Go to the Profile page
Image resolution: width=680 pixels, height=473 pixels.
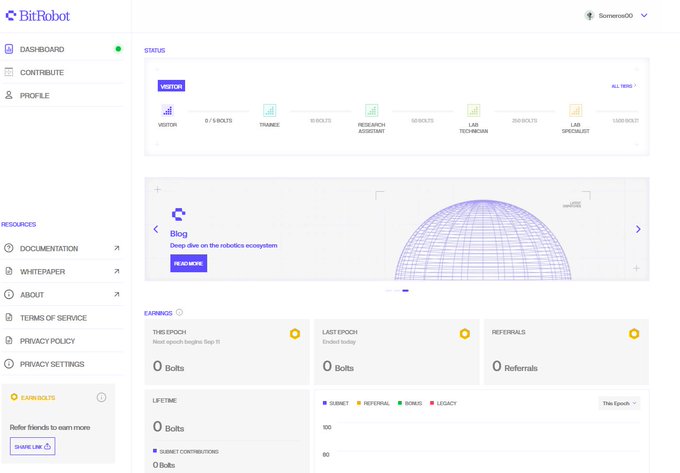coord(62,95)
